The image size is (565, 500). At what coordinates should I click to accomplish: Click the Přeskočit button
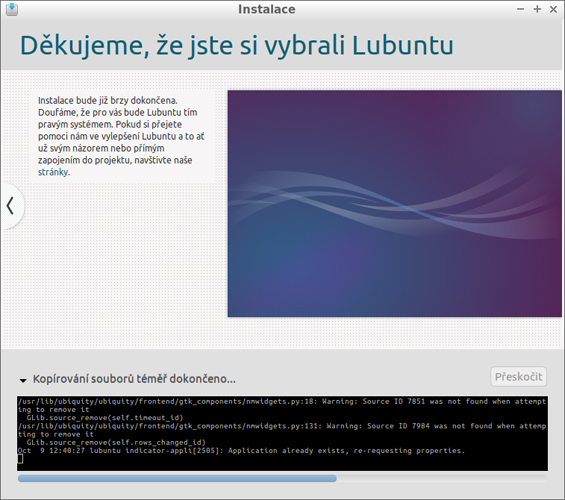(x=518, y=377)
